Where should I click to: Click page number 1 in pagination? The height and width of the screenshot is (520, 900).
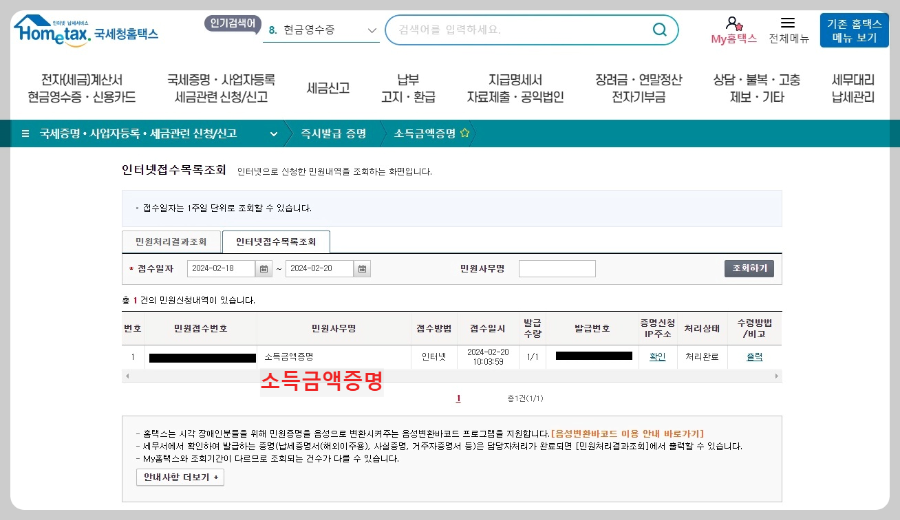pyautogui.click(x=458, y=398)
